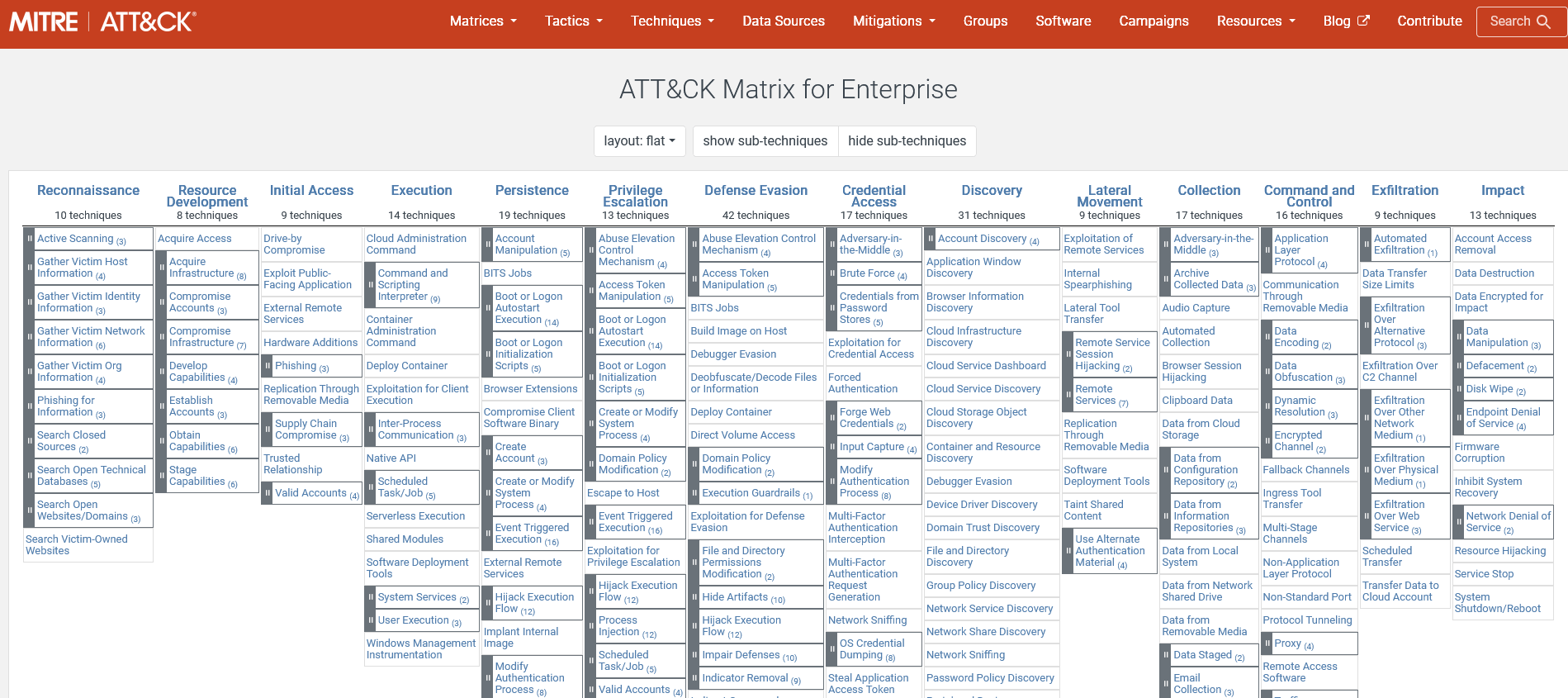Click the MITRE ATT&CK logo
1568x698 pixels.
pyautogui.click(x=103, y=21)
